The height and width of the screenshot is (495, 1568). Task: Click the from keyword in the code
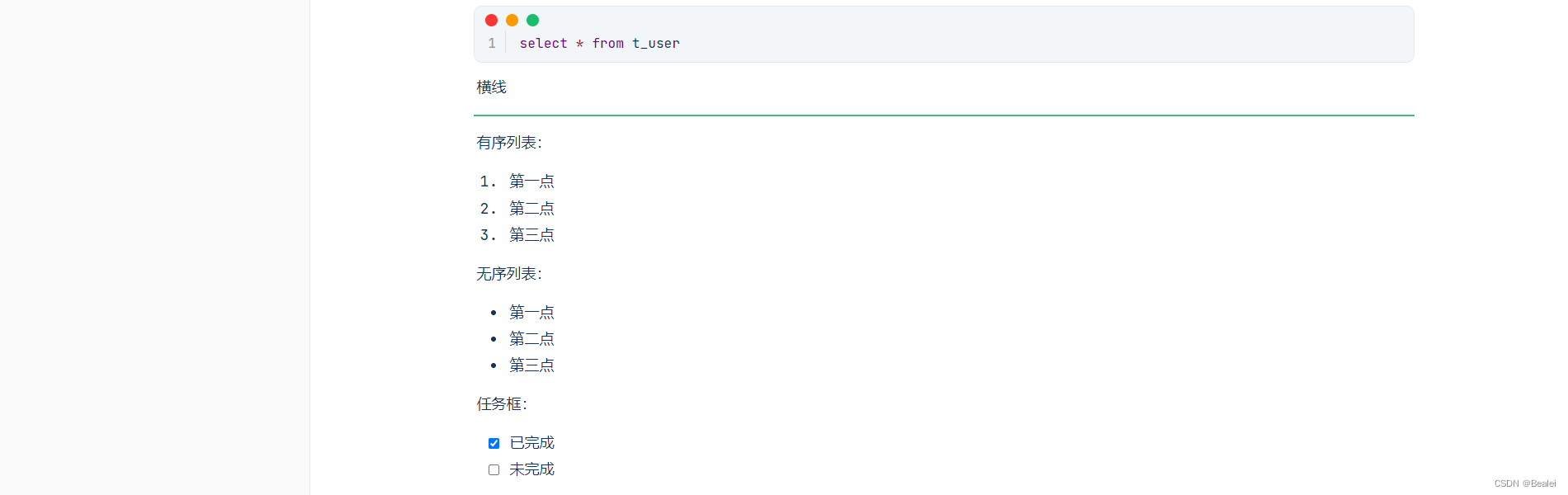point(607,43)
